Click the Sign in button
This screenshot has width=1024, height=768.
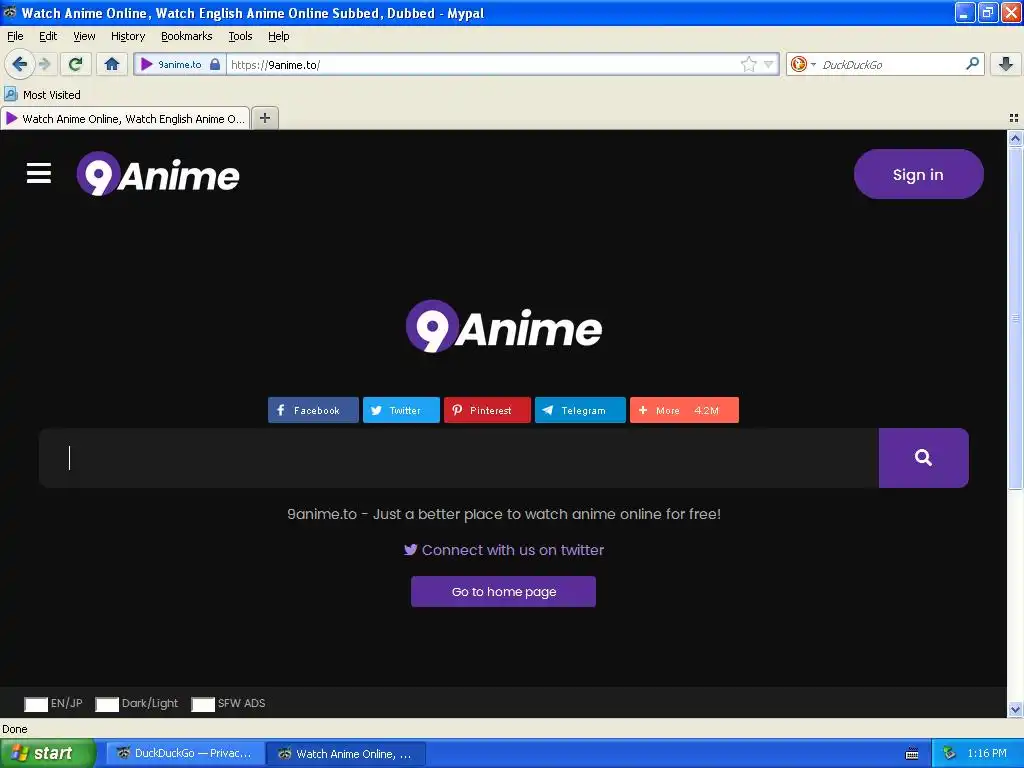tap(918, 174)
